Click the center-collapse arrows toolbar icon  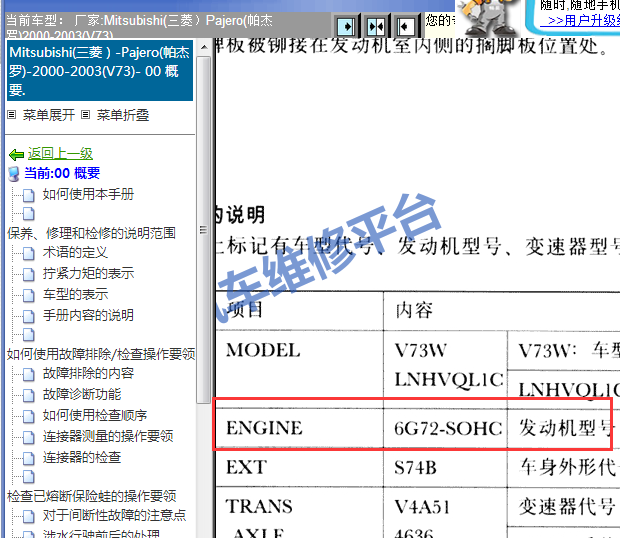pyautogui.click(x=376, y=27)
